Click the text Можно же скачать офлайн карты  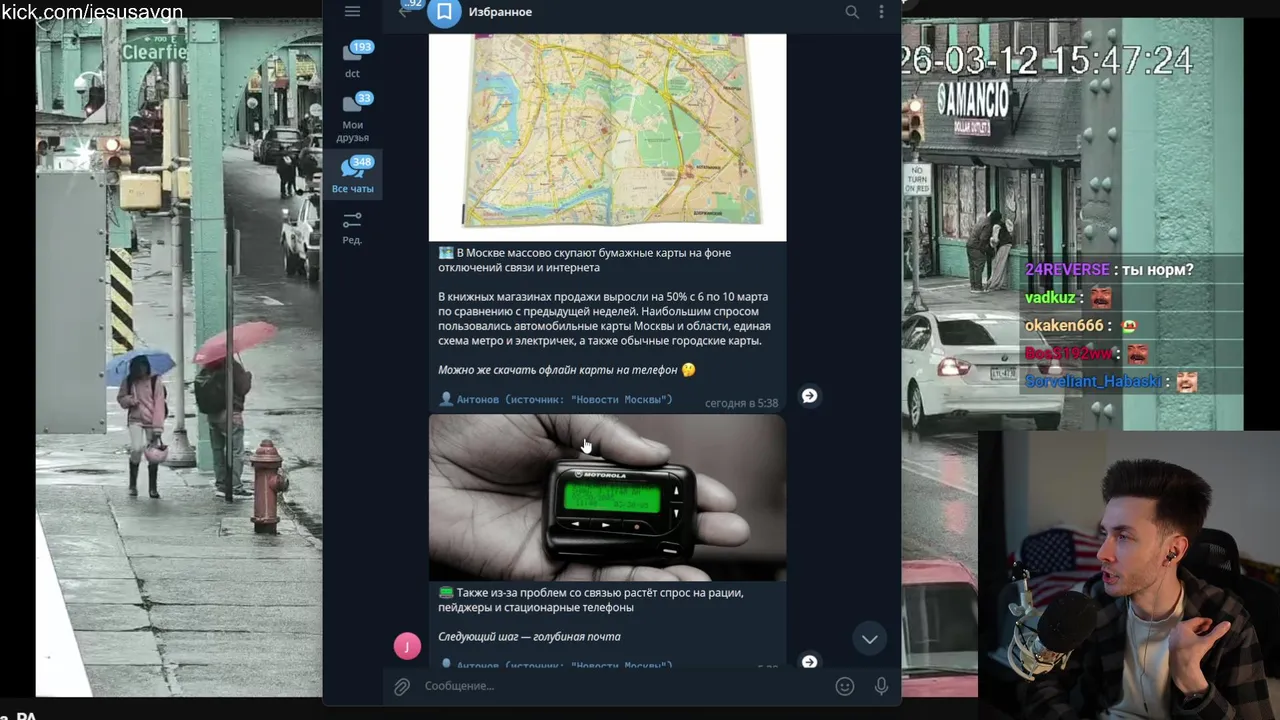tap(558, 370)
